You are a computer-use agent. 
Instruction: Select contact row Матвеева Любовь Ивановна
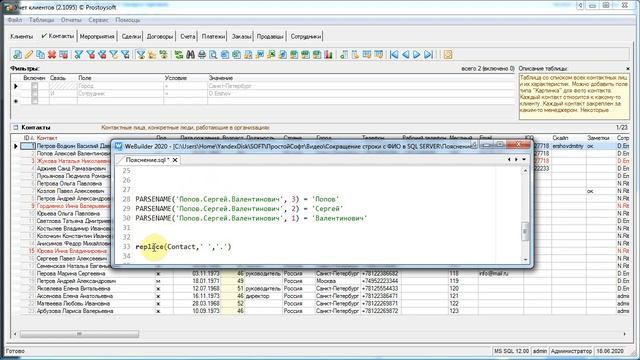click(73, 304)
